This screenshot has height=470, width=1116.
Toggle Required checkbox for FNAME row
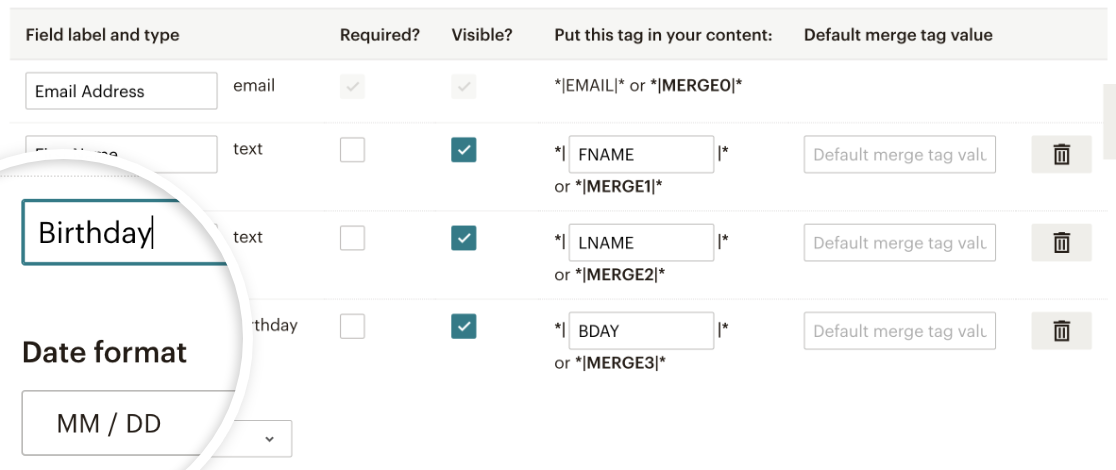click(352, 150)
